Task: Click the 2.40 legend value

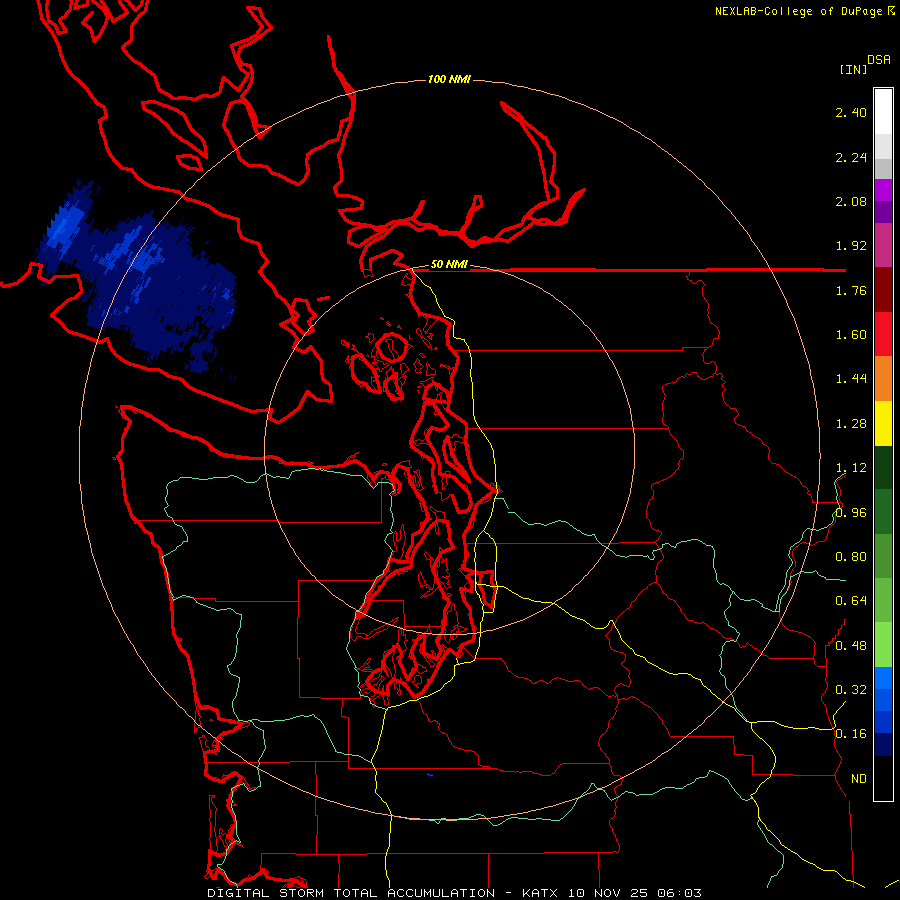Action: 851,112
